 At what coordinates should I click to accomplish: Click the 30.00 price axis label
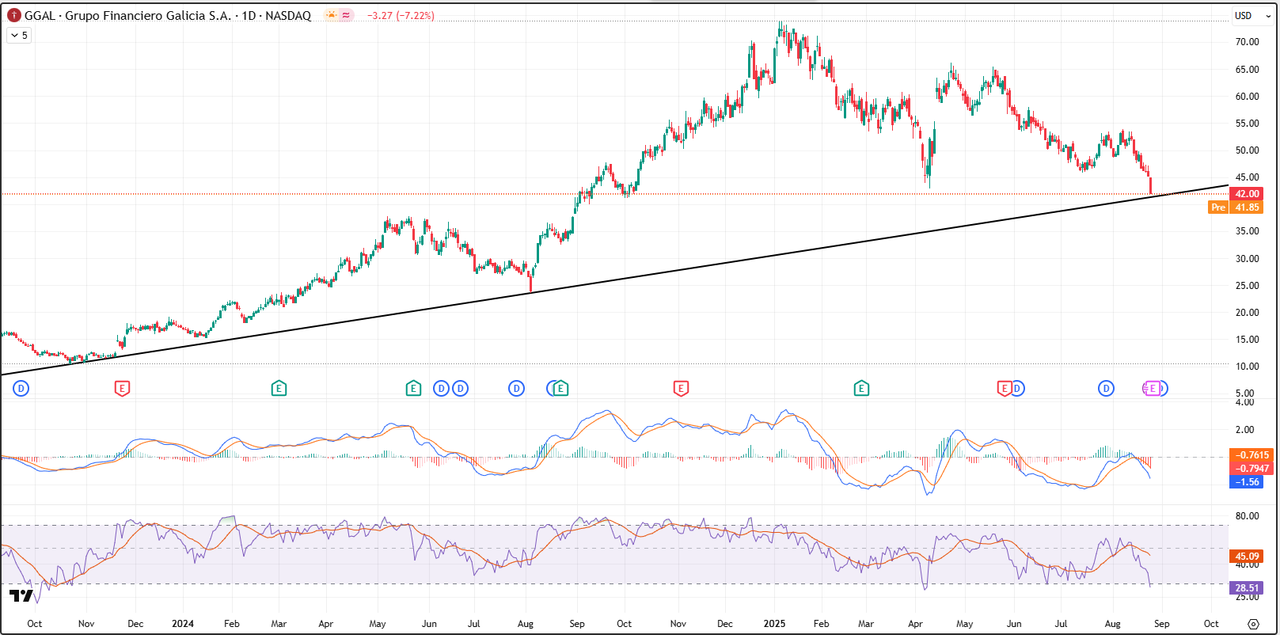(x=1246, y=258)
